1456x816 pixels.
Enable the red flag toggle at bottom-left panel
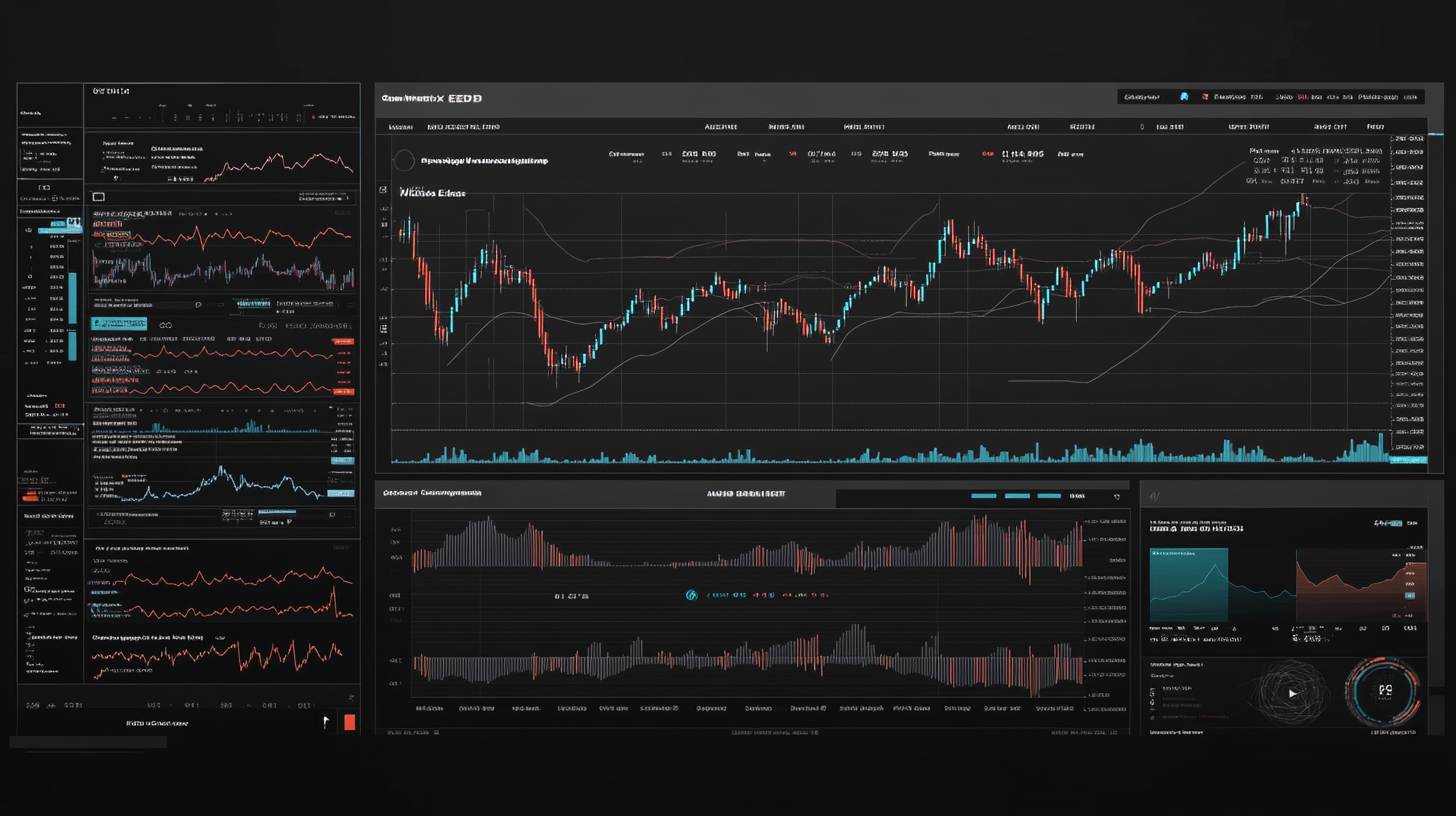(x=349, y=721)
